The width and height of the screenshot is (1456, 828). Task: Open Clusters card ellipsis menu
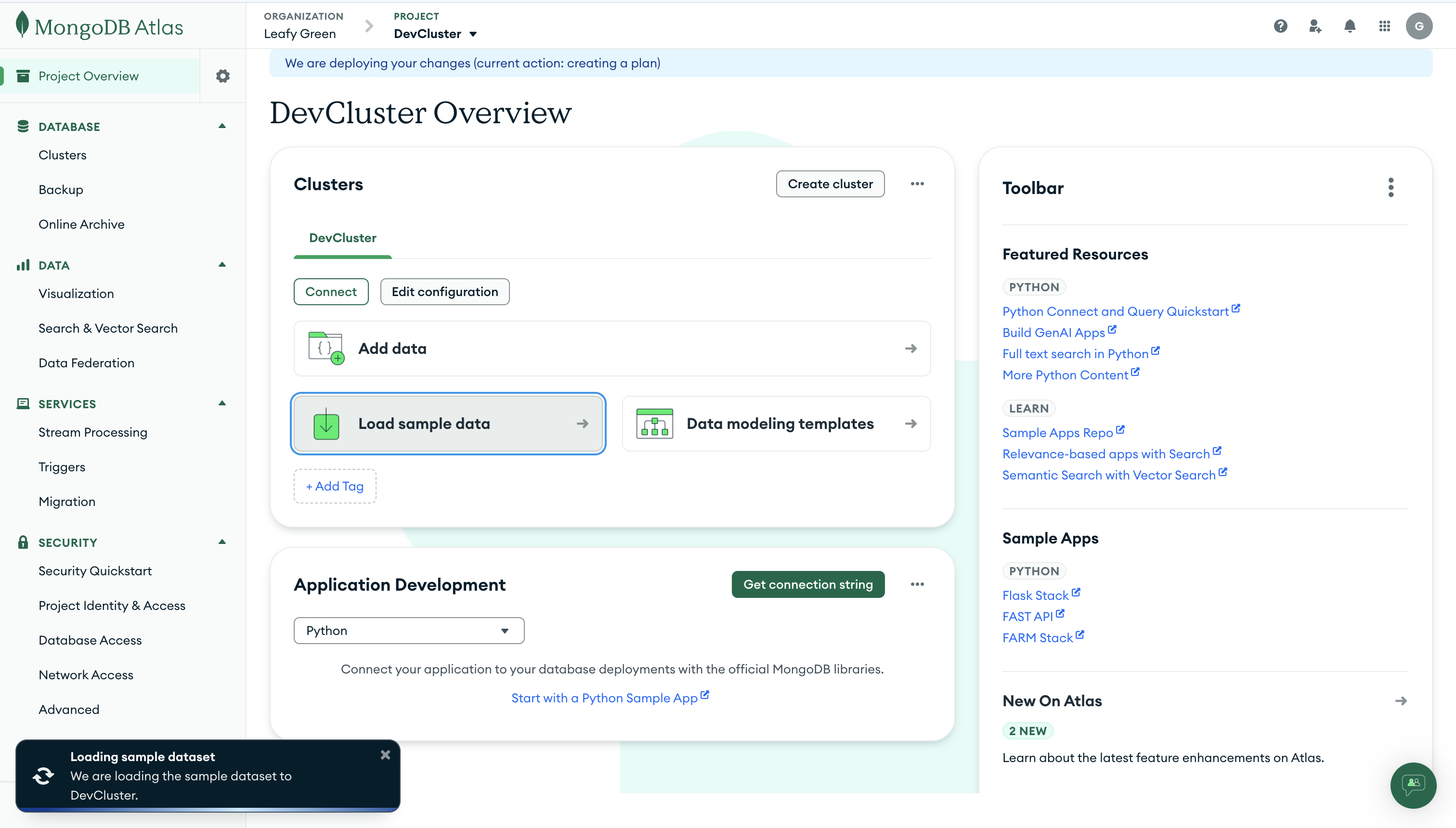point(917,184)
